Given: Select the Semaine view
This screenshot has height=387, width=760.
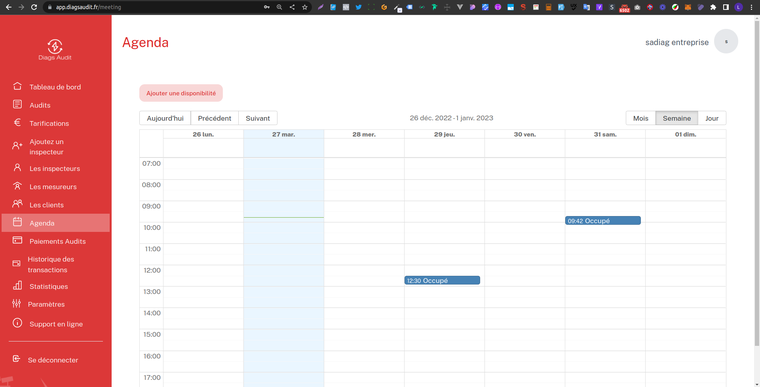Looking at the screenshot, I should pos(677,118).
